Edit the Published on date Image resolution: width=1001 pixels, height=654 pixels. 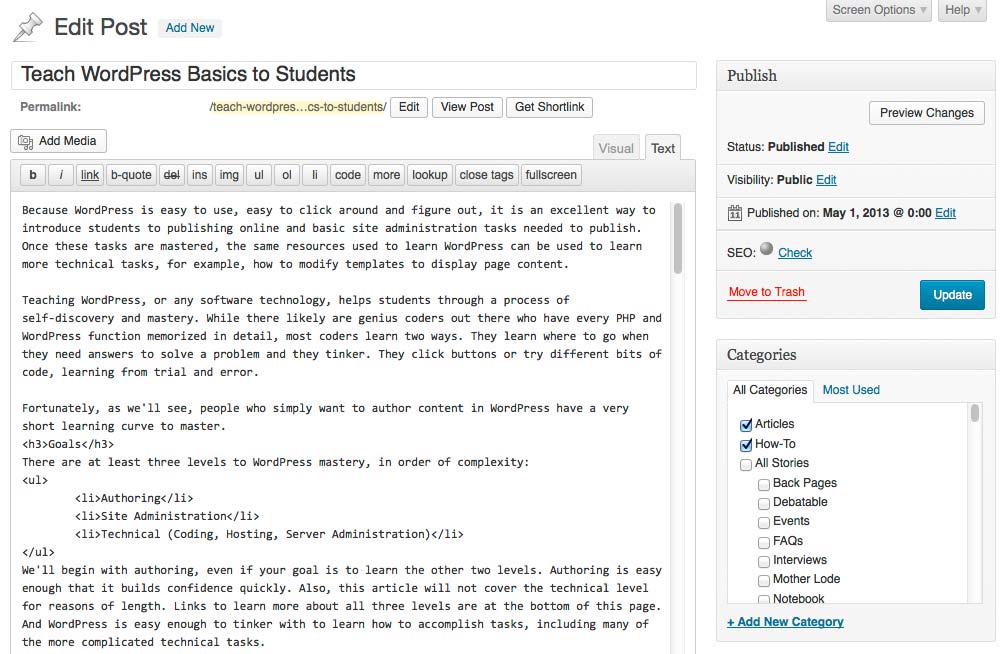pyautogui.click(x=945, y=213)
